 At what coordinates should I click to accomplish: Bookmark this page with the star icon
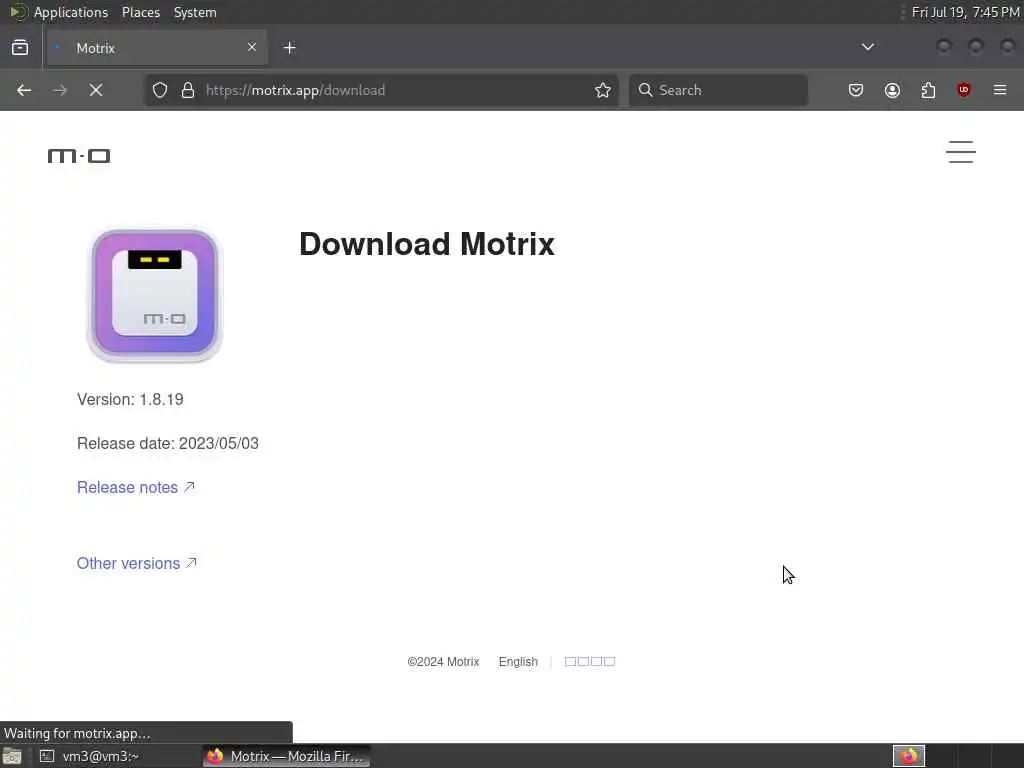pyautogui.click(x=603, y=90)
